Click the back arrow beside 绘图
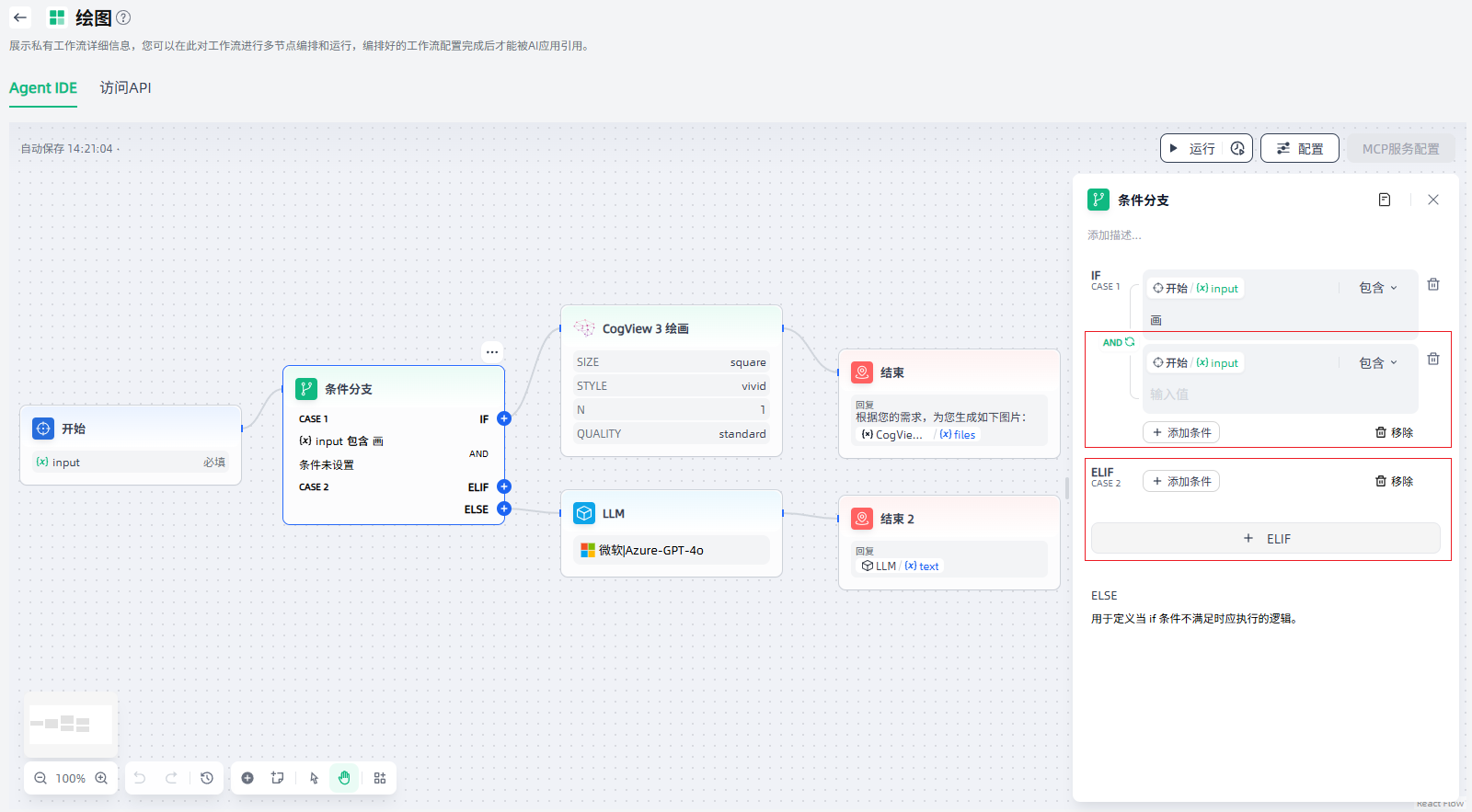The image size is (1472, 812). [20, 17]
